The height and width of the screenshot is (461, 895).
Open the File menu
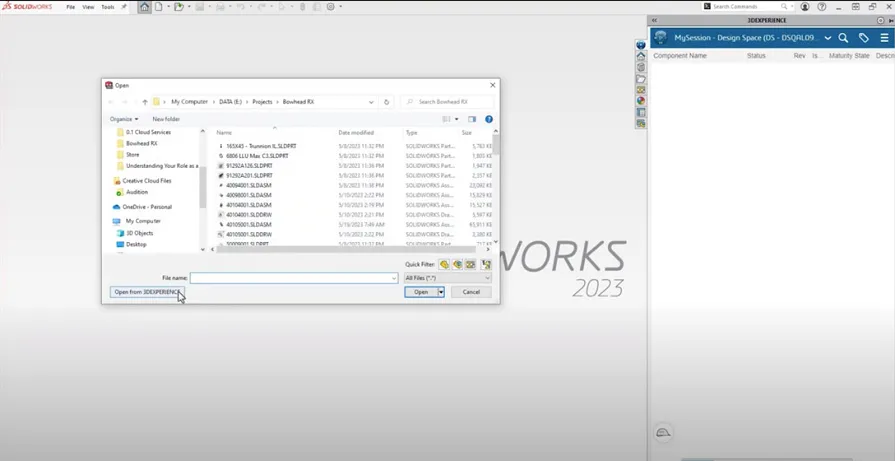[71, 7]
